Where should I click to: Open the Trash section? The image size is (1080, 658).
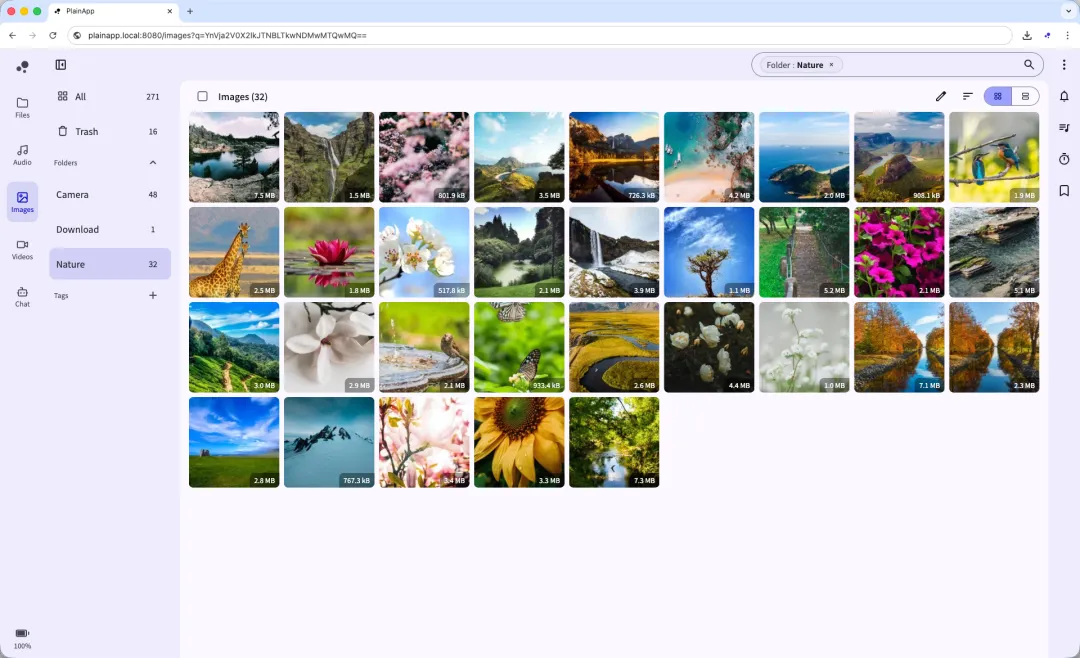tap(86, 131)
